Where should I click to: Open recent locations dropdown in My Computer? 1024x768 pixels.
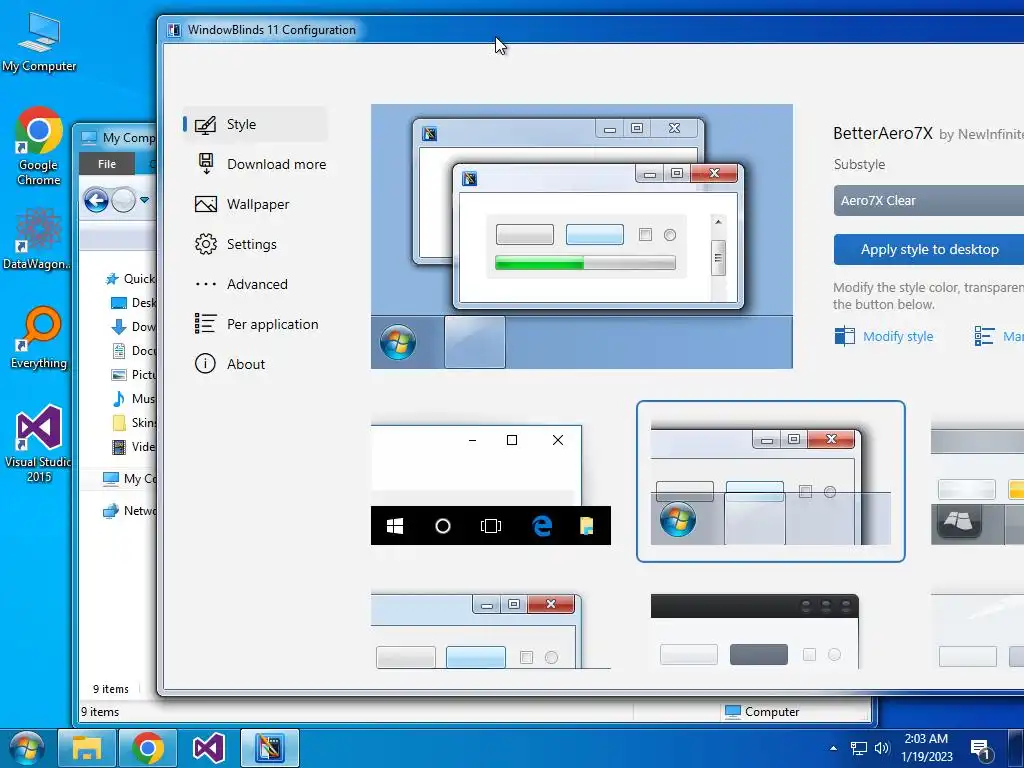(x=144, y=200)
